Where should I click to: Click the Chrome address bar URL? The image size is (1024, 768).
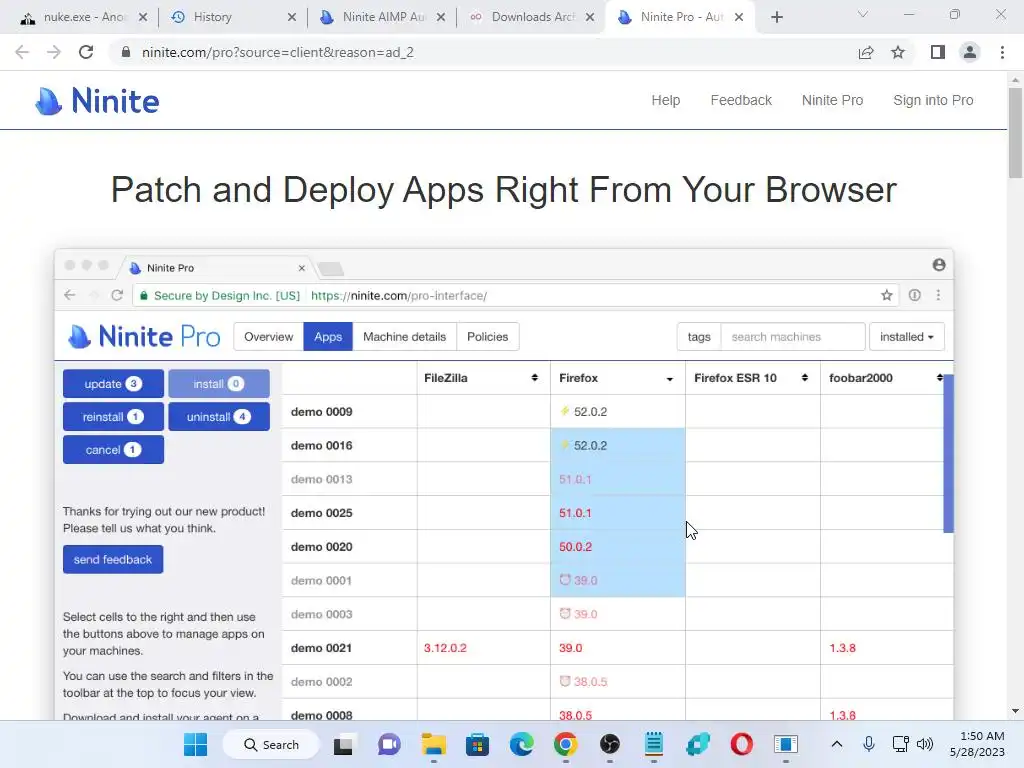(278, 52)
